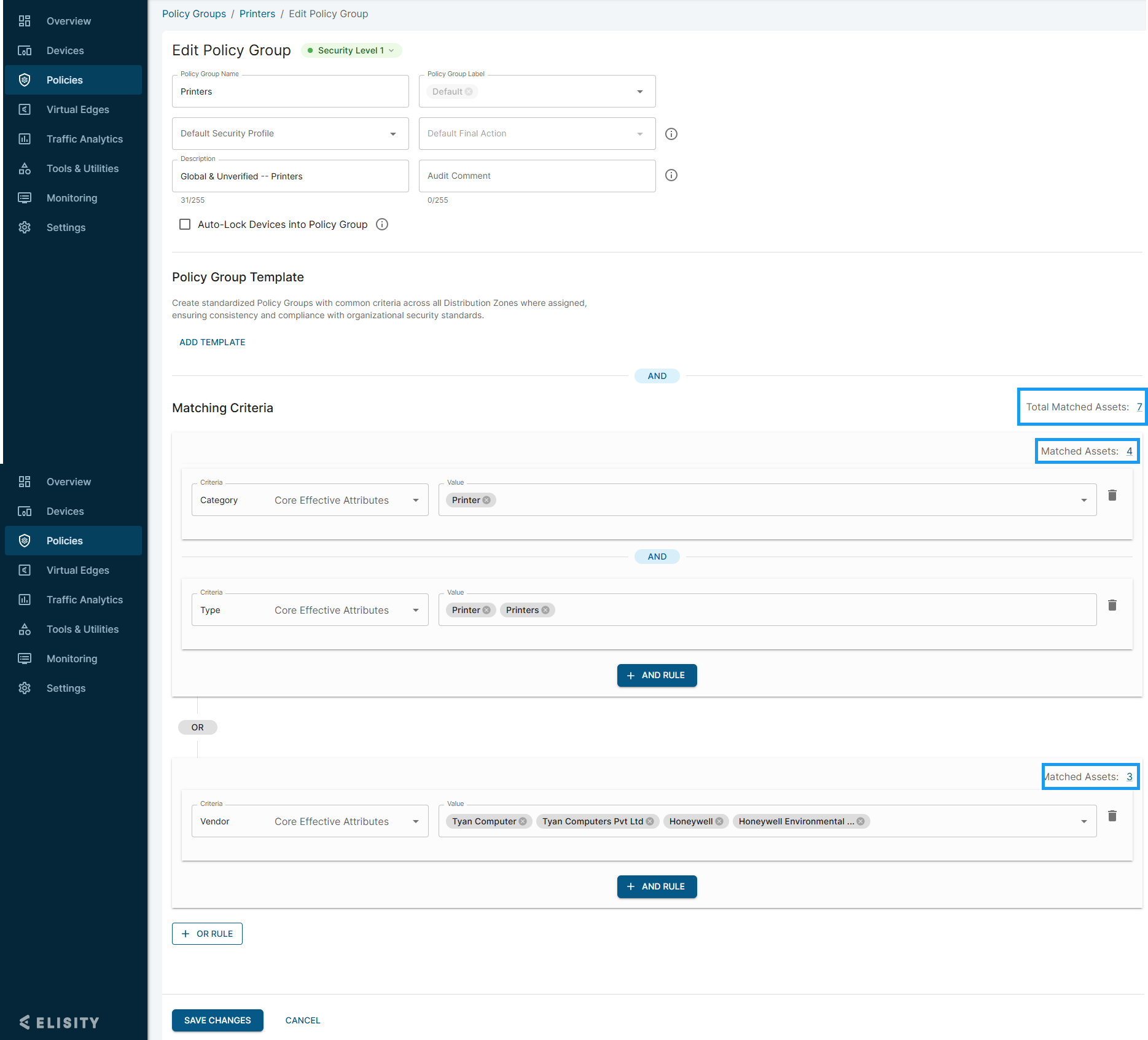The image size is (1148, 1040).
Task: Open the second group's Matched Assets 3 link
Action: (x=1129, y=776)
